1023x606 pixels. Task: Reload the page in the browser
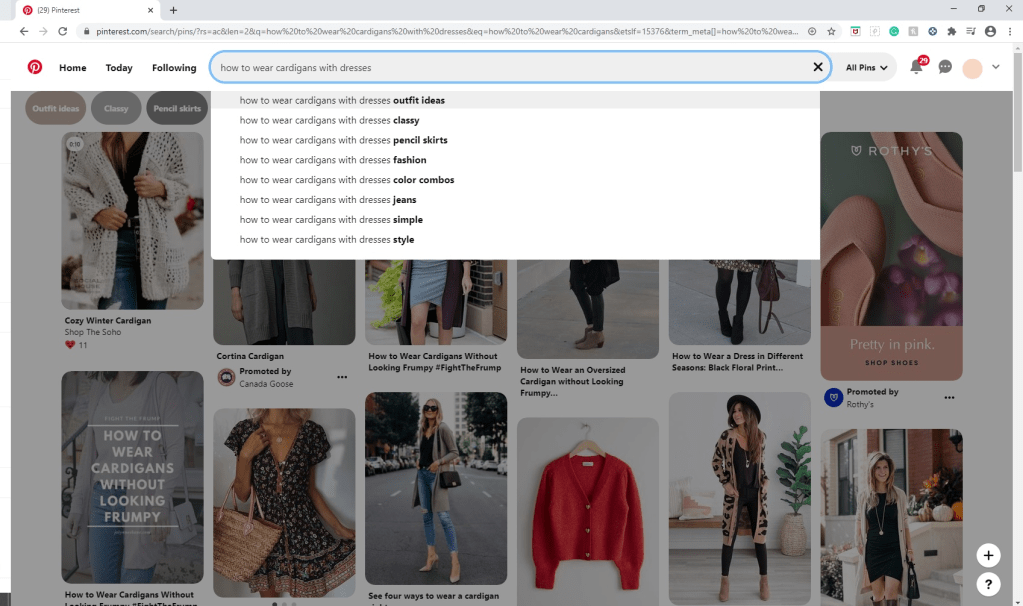coord(63,31)
